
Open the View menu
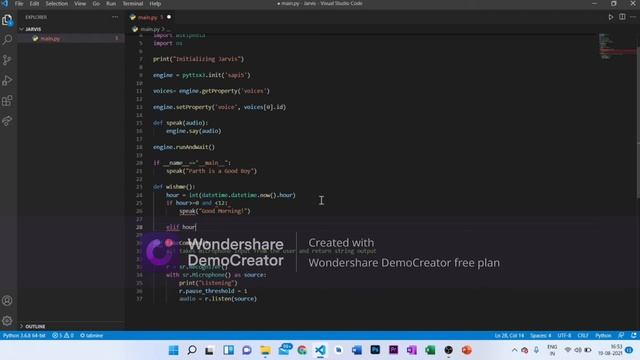click(80, 4)
